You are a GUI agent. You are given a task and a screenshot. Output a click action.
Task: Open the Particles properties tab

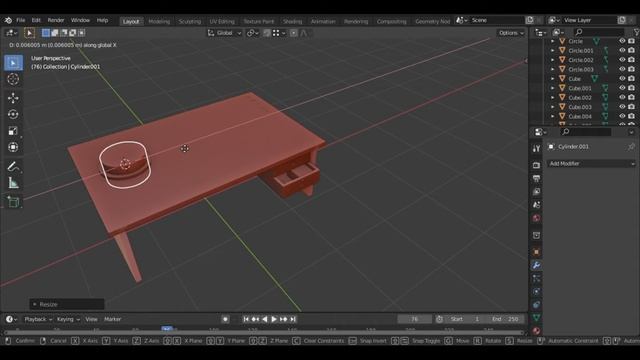pyautogui.click(x=536, y=278)
